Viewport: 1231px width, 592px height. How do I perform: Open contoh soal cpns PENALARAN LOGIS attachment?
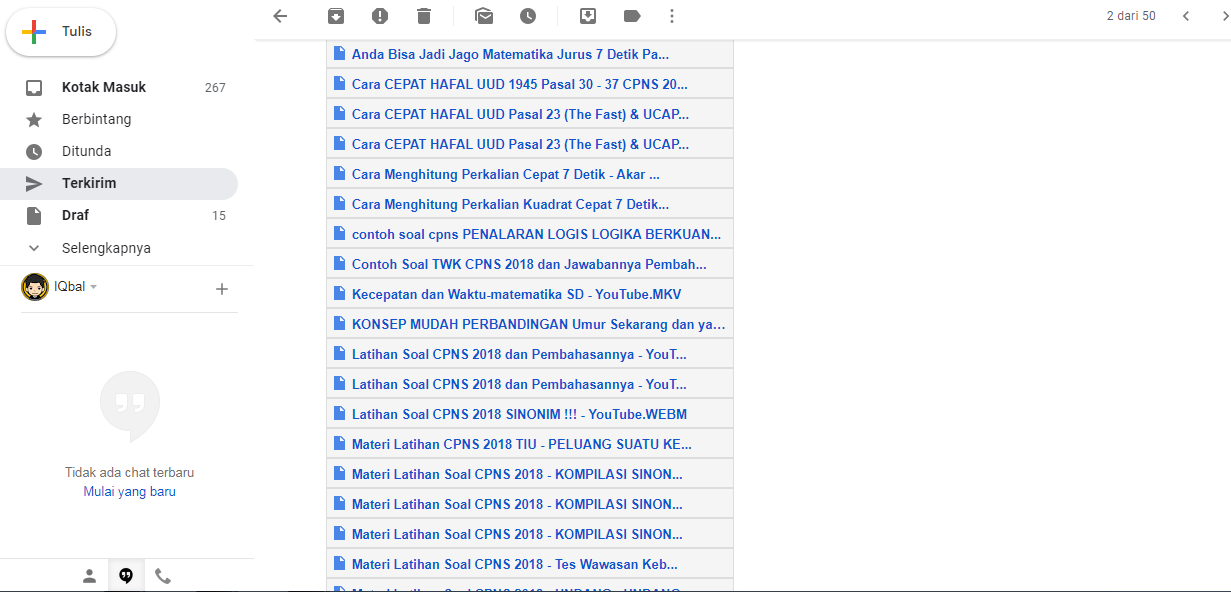point(530,234)
